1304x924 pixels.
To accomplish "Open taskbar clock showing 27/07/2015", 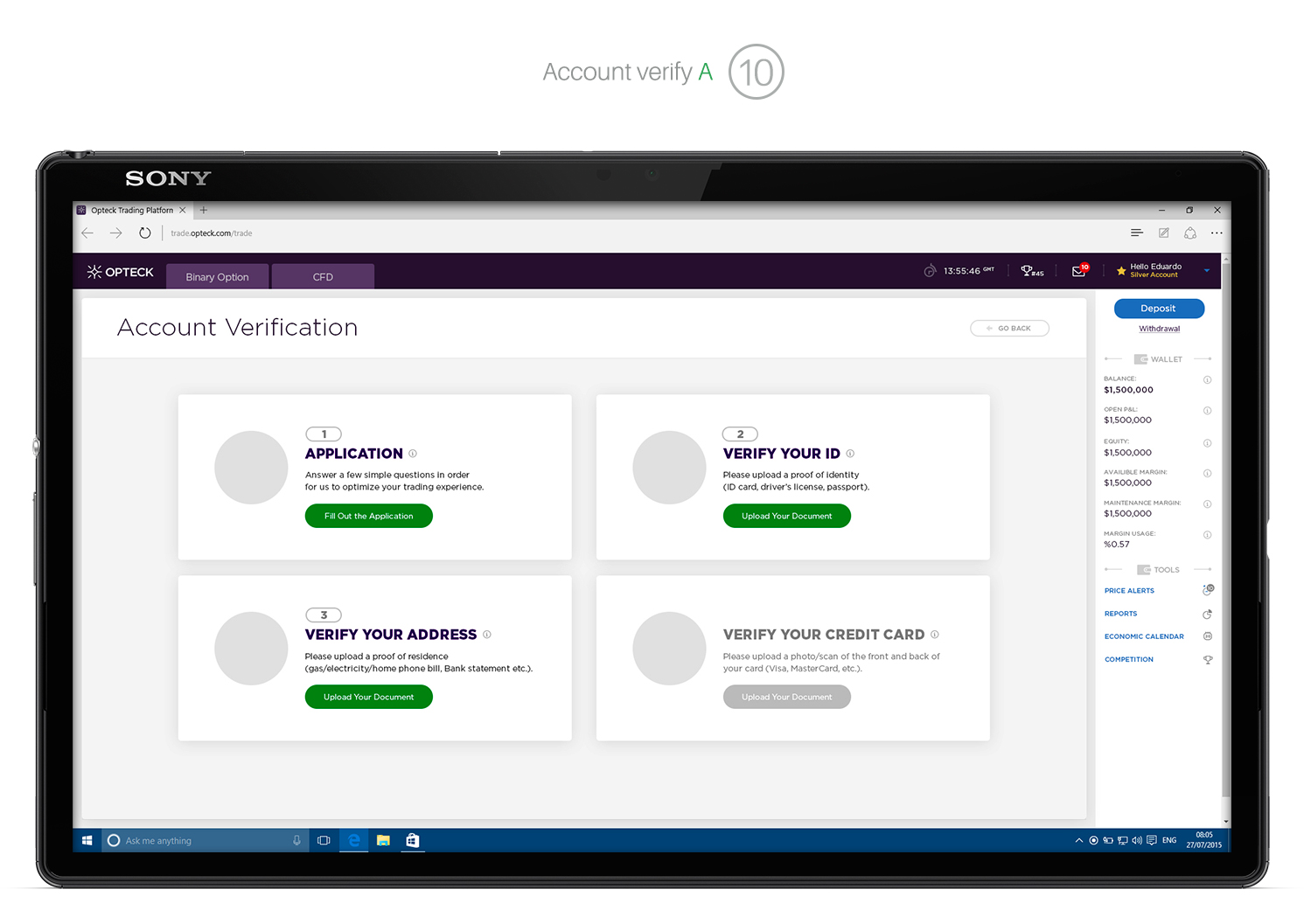I will [1204, 840].
